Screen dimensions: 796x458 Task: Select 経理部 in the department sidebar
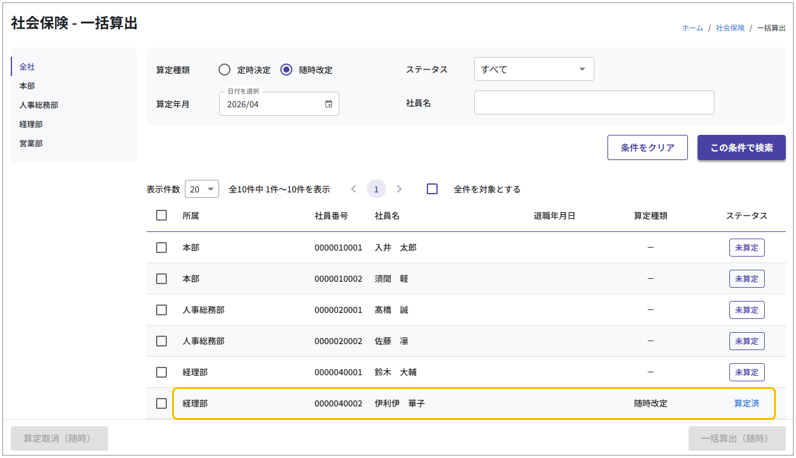[31, 125]
